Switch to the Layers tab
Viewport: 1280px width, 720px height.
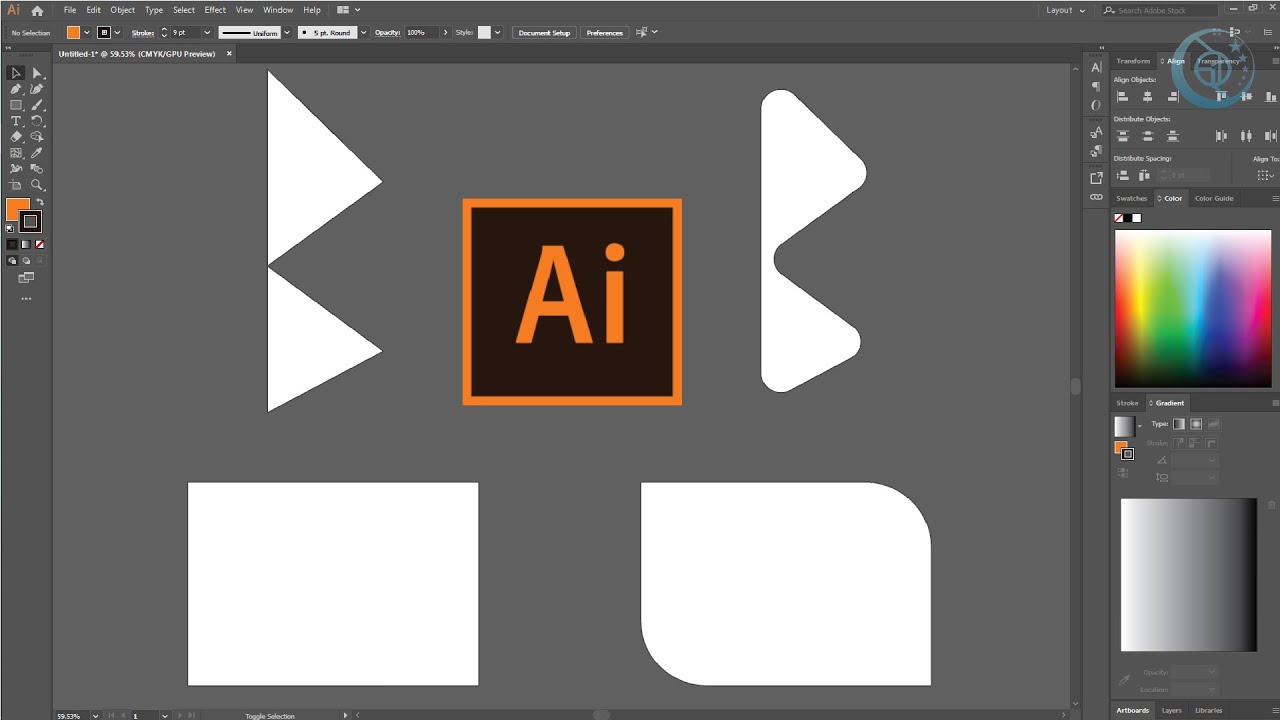[1171, 711]
